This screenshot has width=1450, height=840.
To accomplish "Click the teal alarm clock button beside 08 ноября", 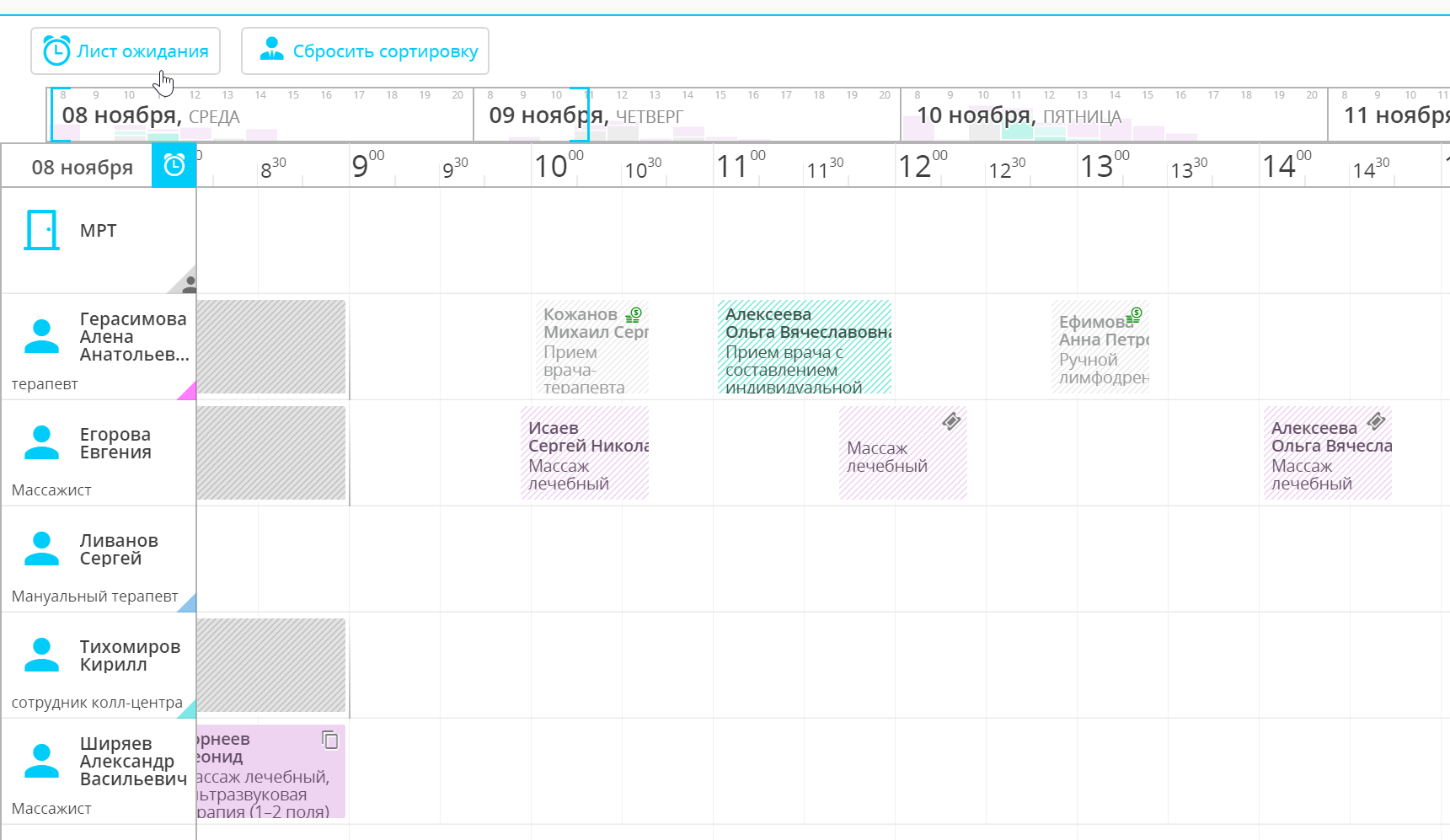I will click(174, 165).
